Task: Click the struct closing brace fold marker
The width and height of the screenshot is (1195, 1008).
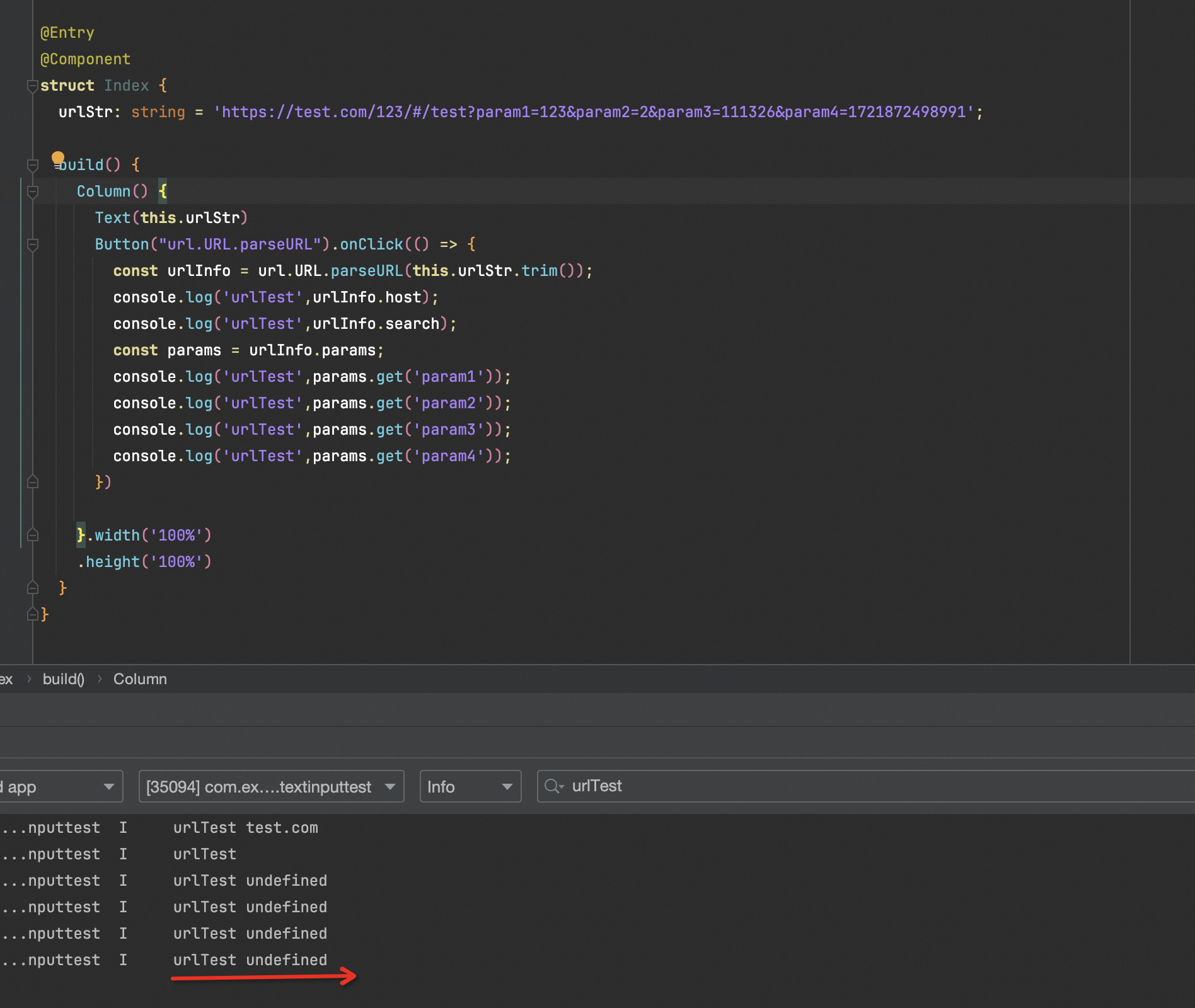Action: coord(33,614)
